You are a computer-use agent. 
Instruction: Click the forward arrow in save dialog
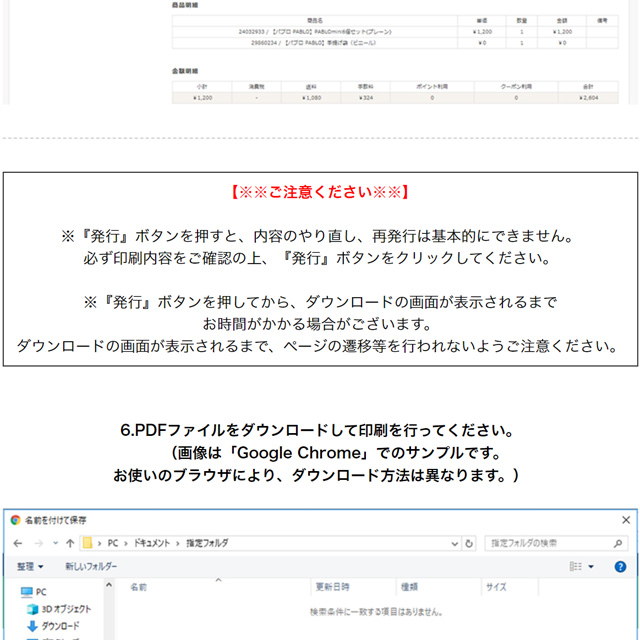(37, 543)
